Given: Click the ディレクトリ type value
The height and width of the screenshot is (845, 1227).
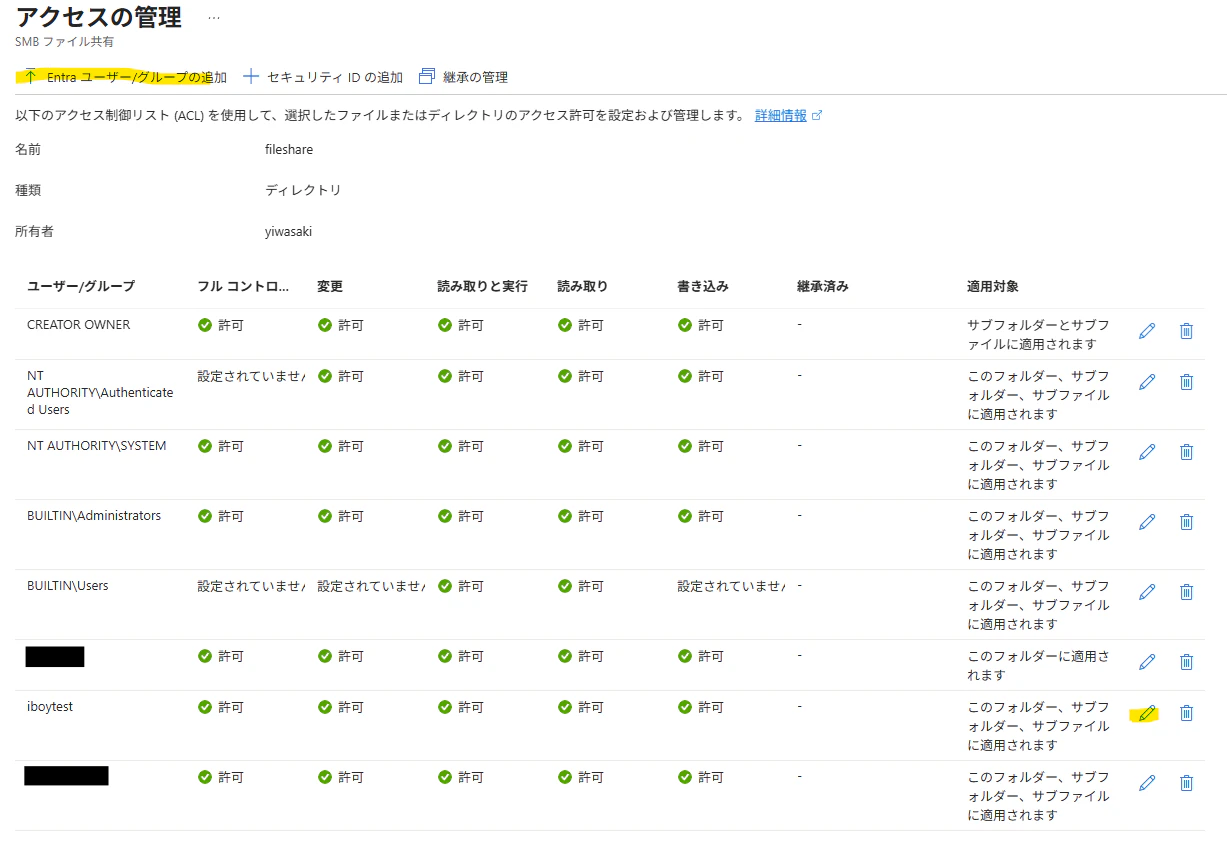Looking at the screenshot, I should click(x=303, y=190).
